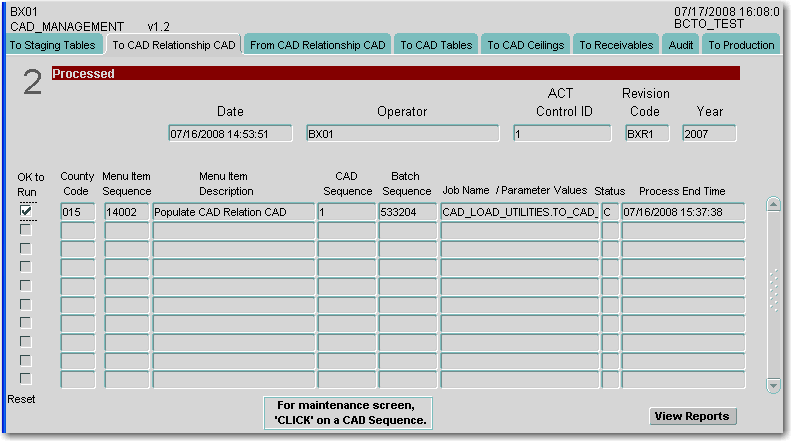791x441 pixels.
Task: Open the To Production tab
Action: (741, 45)
